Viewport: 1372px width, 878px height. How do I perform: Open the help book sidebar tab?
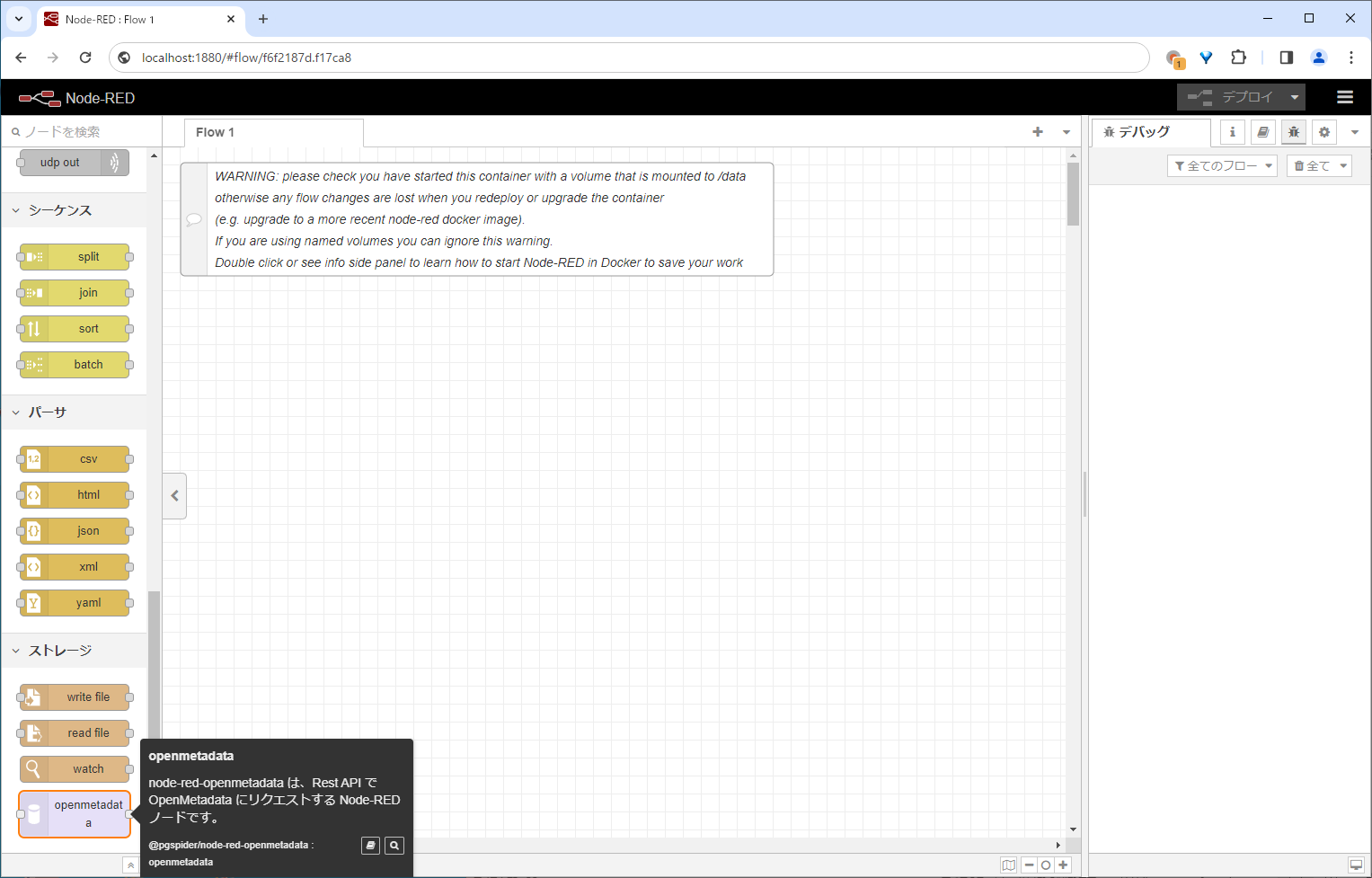pyautogui.click(x=1263, y=132)
